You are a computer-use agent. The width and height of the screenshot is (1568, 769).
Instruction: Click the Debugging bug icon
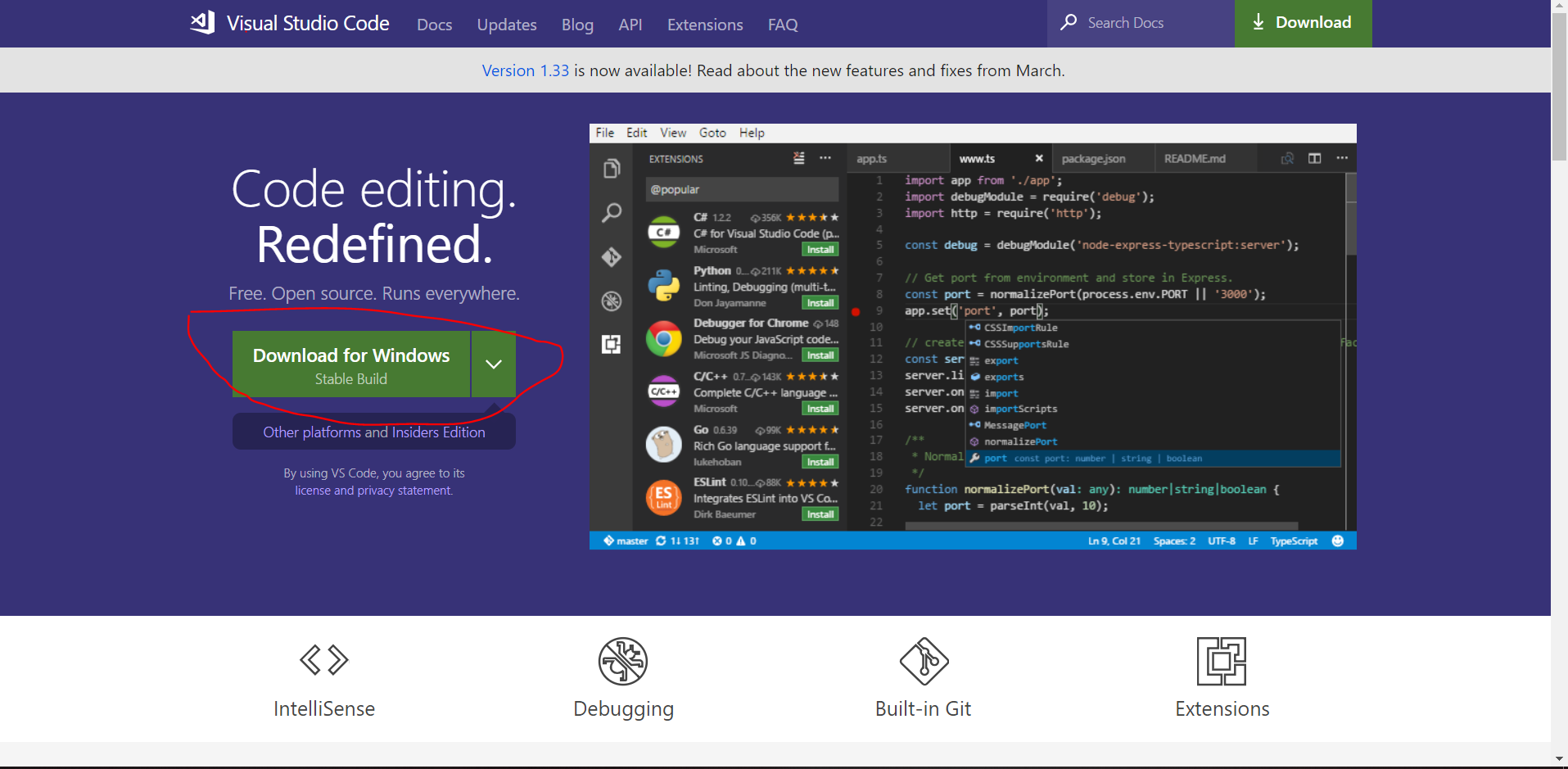623,661
